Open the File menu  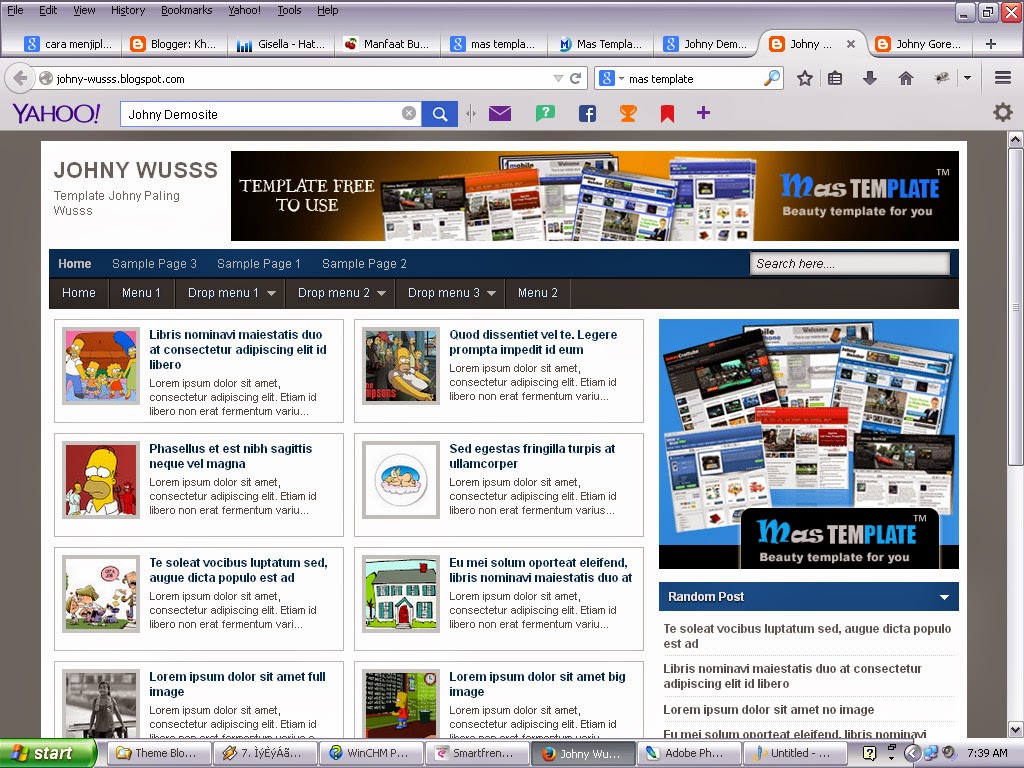15,10
